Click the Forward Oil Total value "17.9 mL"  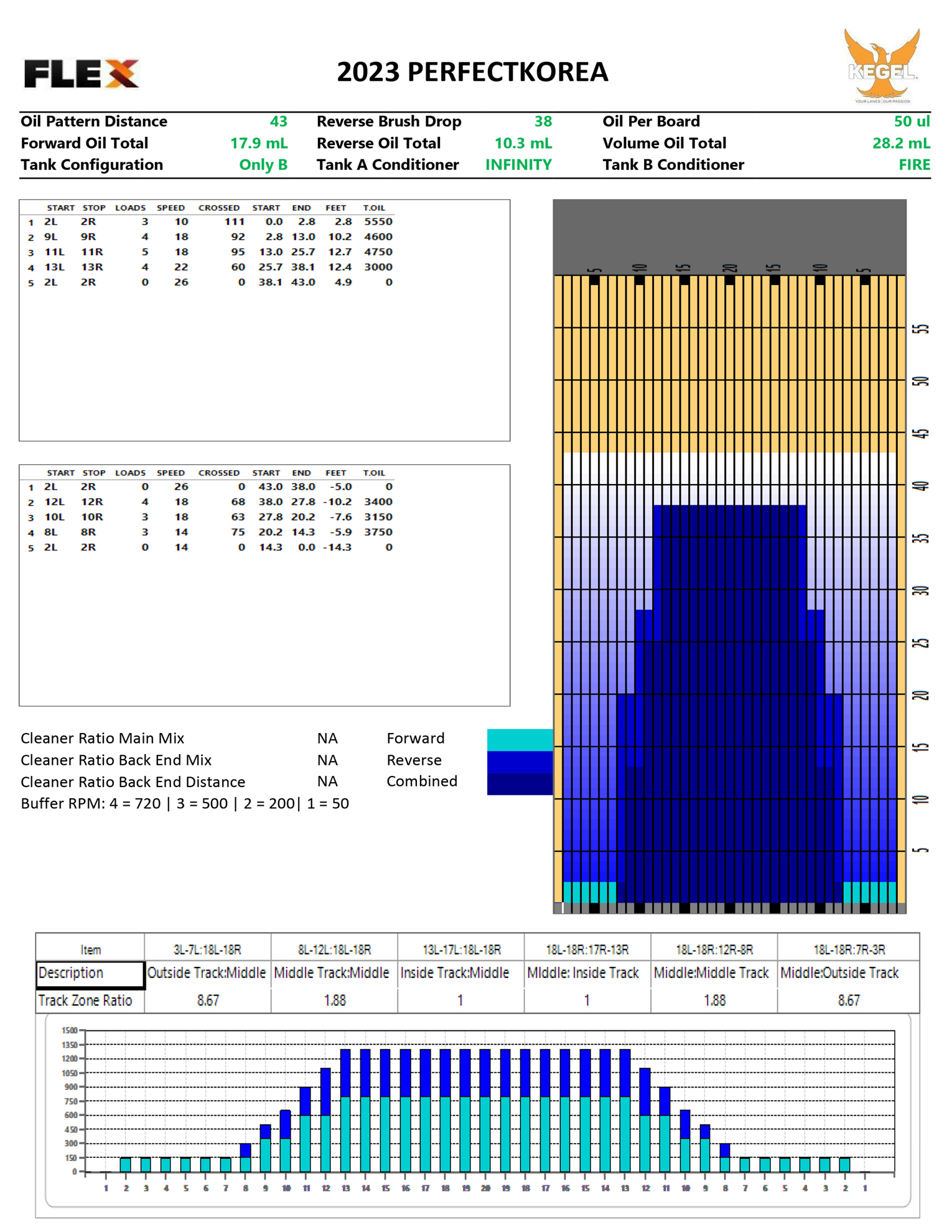tap(259, 143)
